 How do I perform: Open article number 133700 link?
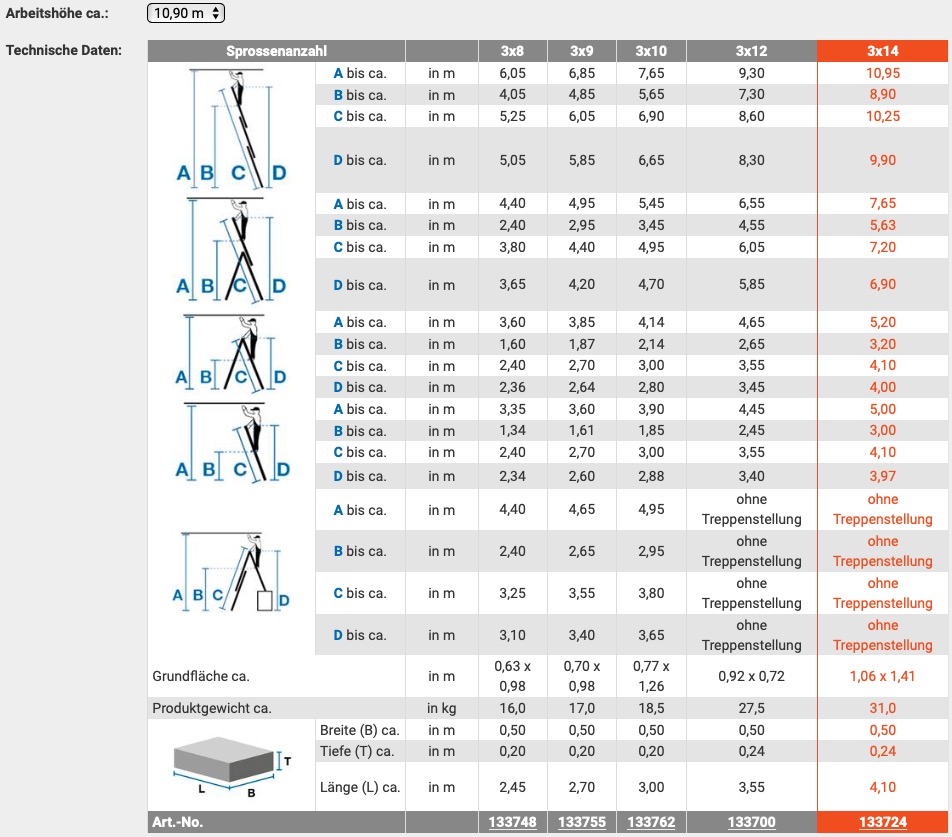[752, 822]
